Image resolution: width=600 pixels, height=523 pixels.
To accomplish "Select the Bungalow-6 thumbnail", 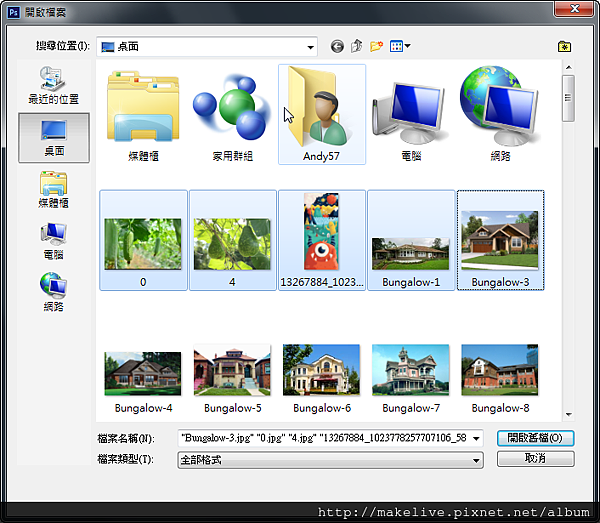I will tap(322, 378).
